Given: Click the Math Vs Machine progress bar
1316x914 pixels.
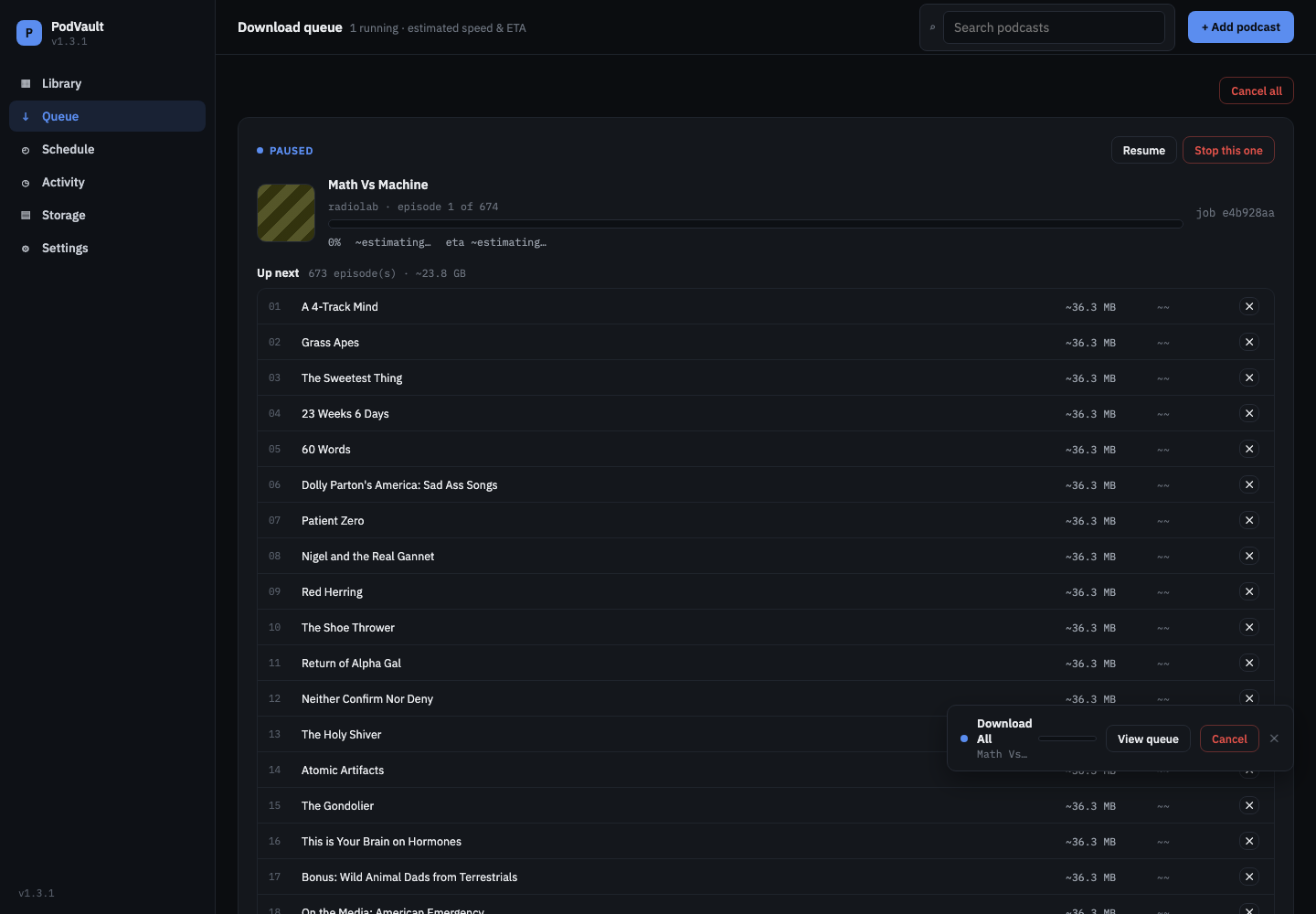Looking at the screenshot, I should click(x=755, y=224).
